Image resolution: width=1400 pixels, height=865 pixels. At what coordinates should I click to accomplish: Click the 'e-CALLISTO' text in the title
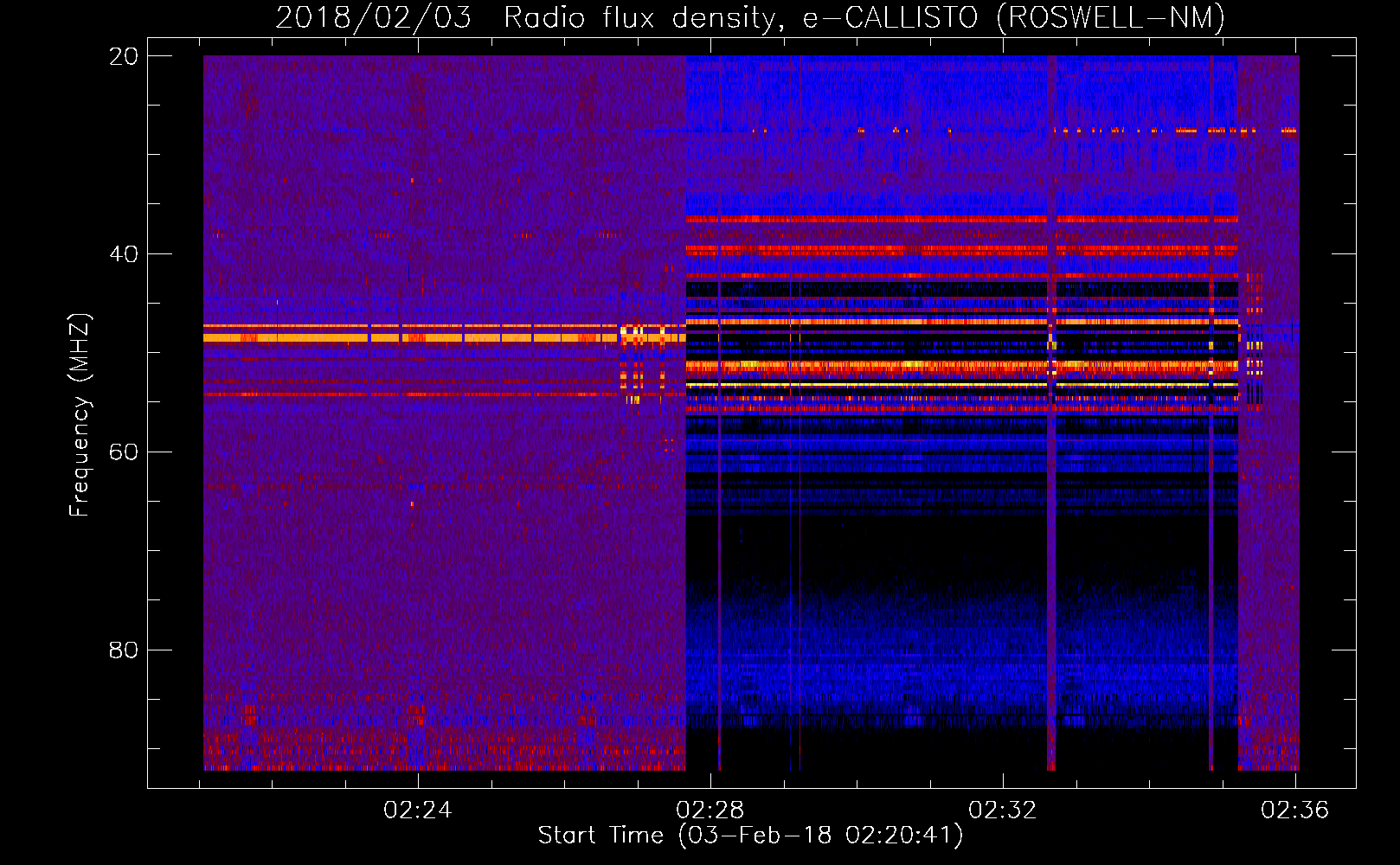click(x=890, y=18)
